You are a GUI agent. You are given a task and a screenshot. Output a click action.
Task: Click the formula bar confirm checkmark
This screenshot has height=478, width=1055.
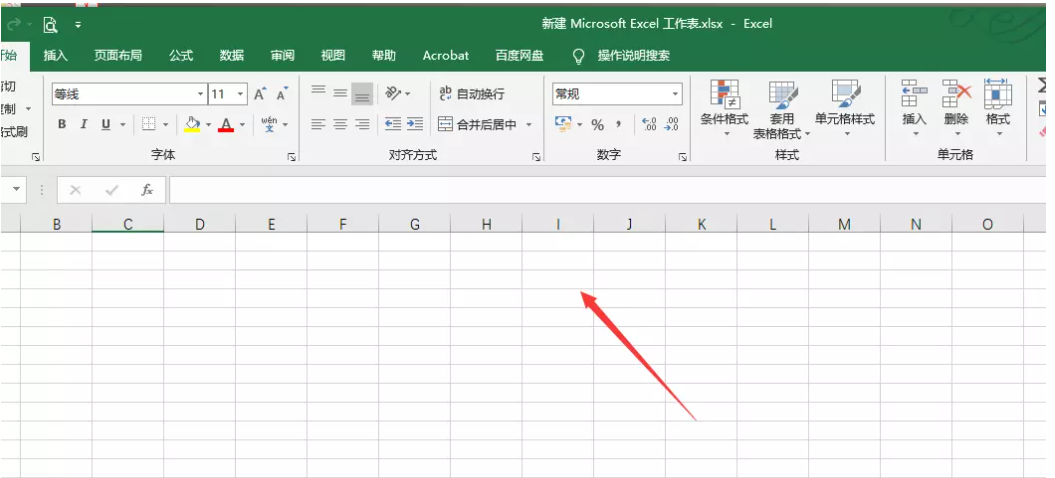pos(112,191)
